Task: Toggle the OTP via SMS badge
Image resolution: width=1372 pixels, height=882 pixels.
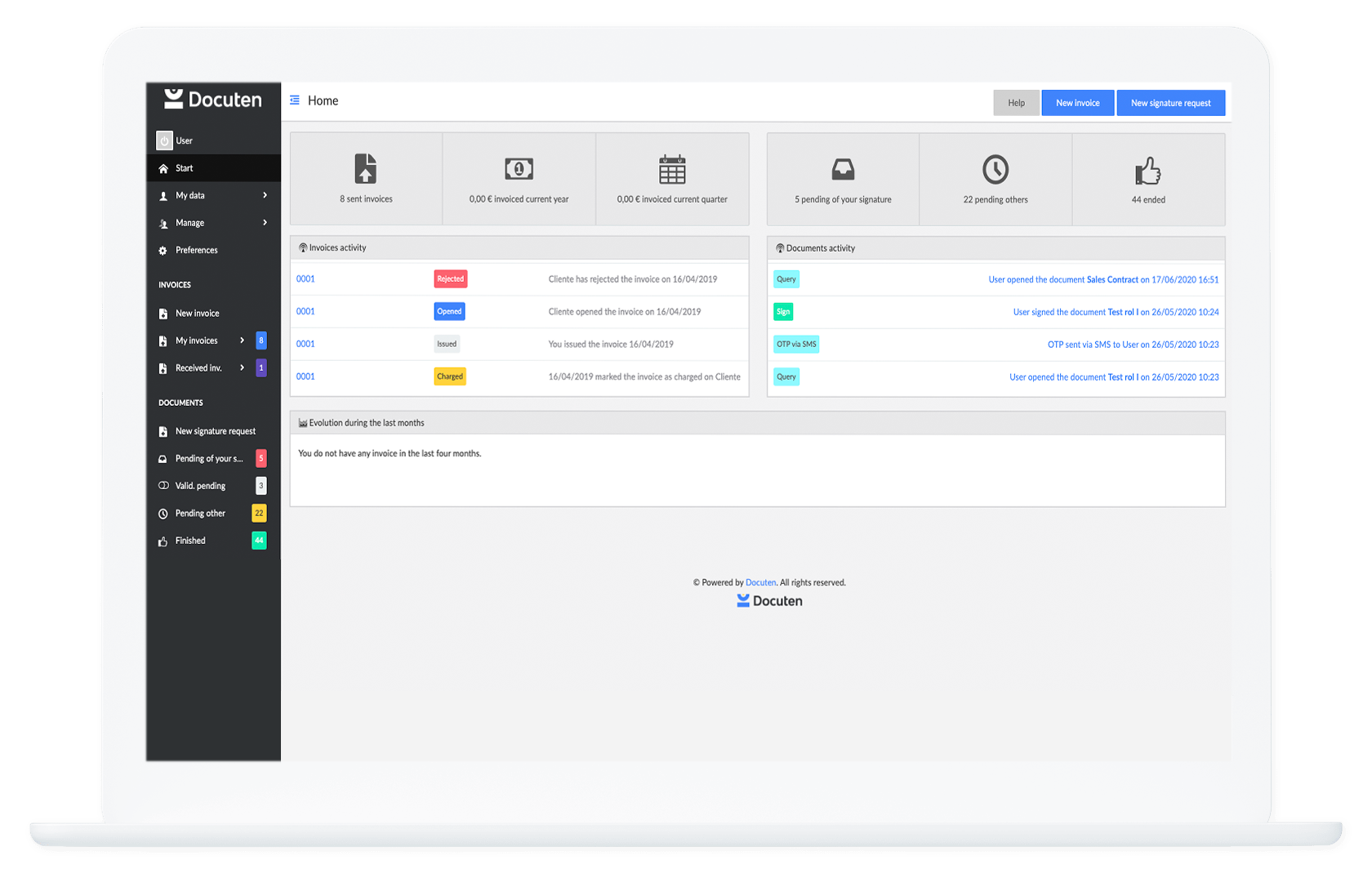Action: tap(795, 344)
